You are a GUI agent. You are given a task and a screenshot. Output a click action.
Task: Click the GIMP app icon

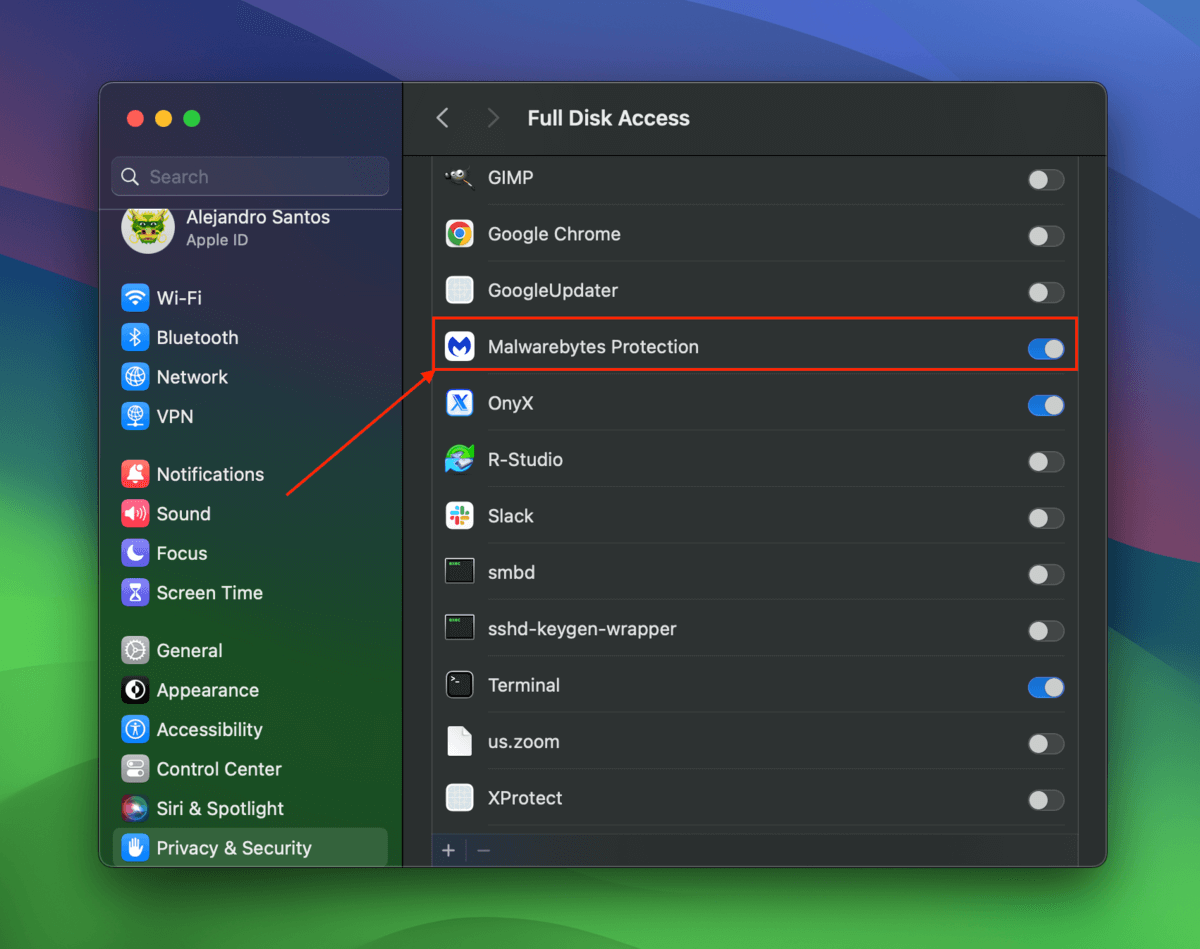pyautogui.click(x=459, y=178)
